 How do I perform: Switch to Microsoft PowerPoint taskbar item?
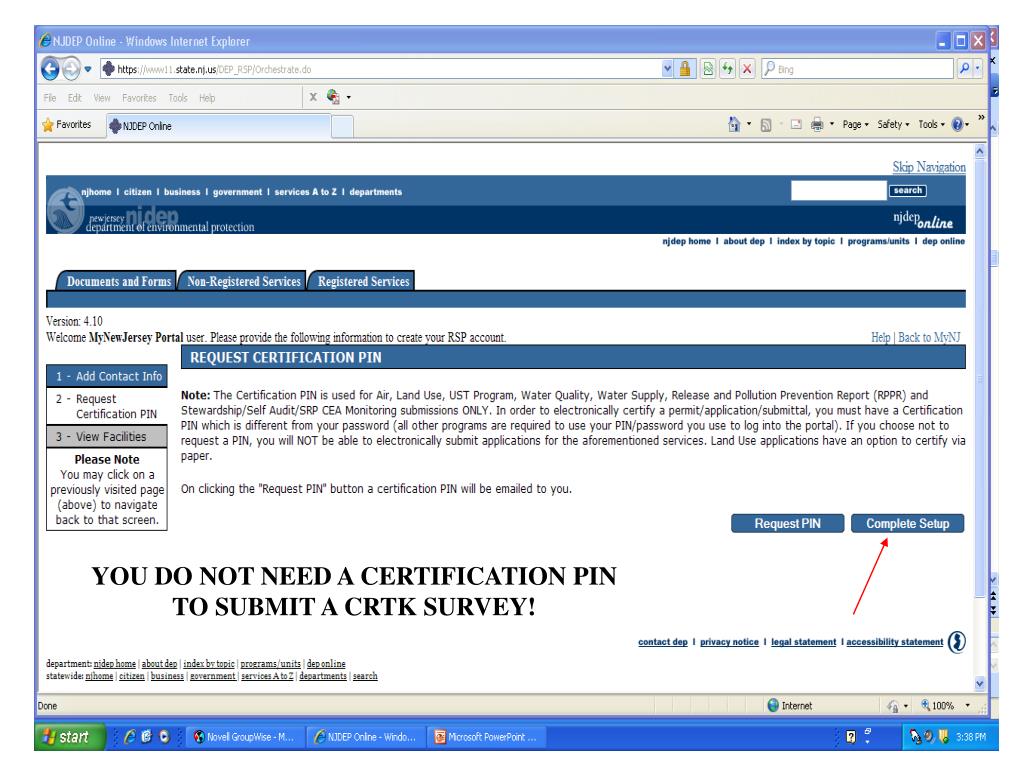pyautogui.click(x=486, y=737)
